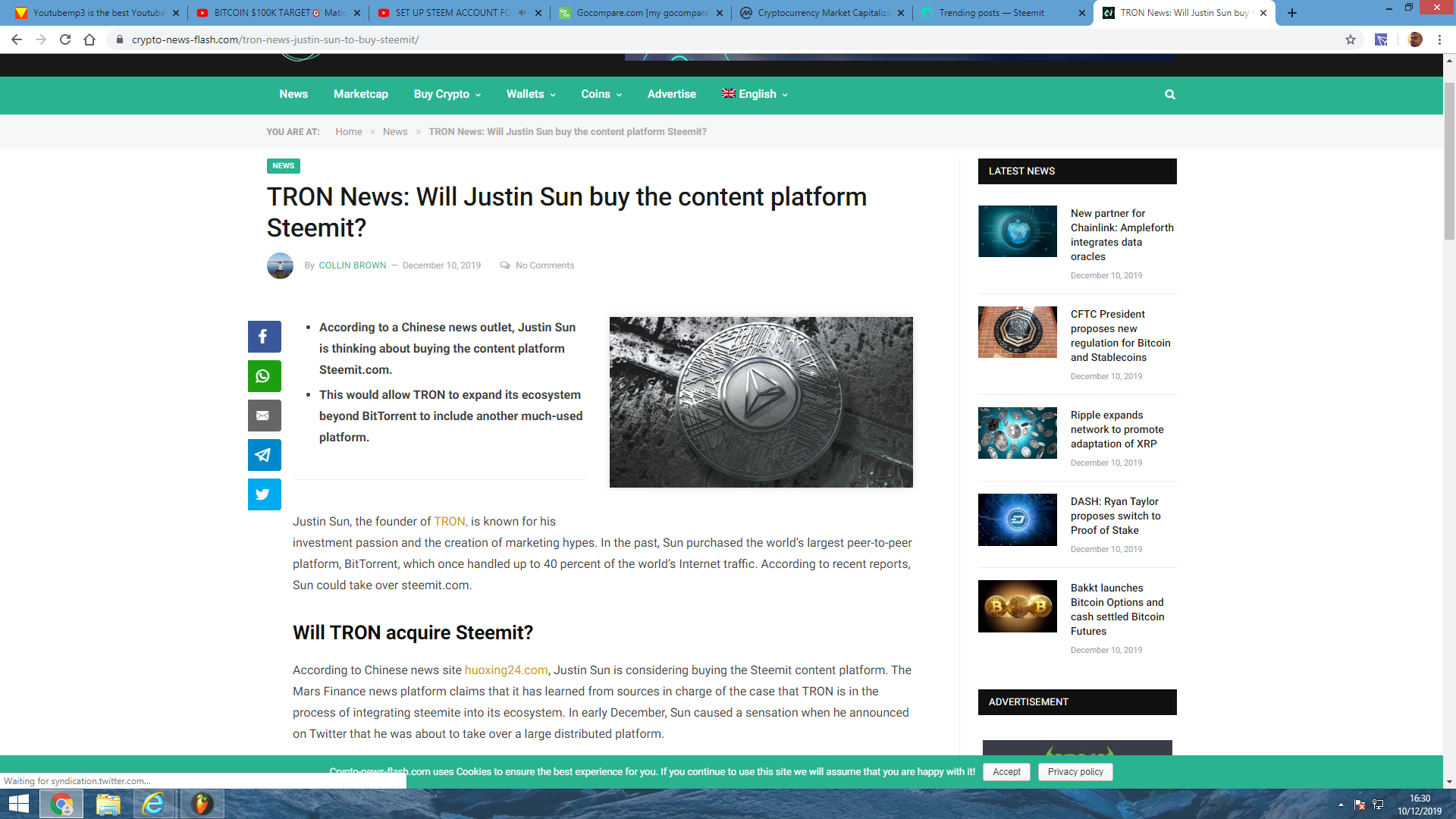The image size is (1456, 819).
Task: Send article with the Email share icon
Action: click(x=264, y=416)
